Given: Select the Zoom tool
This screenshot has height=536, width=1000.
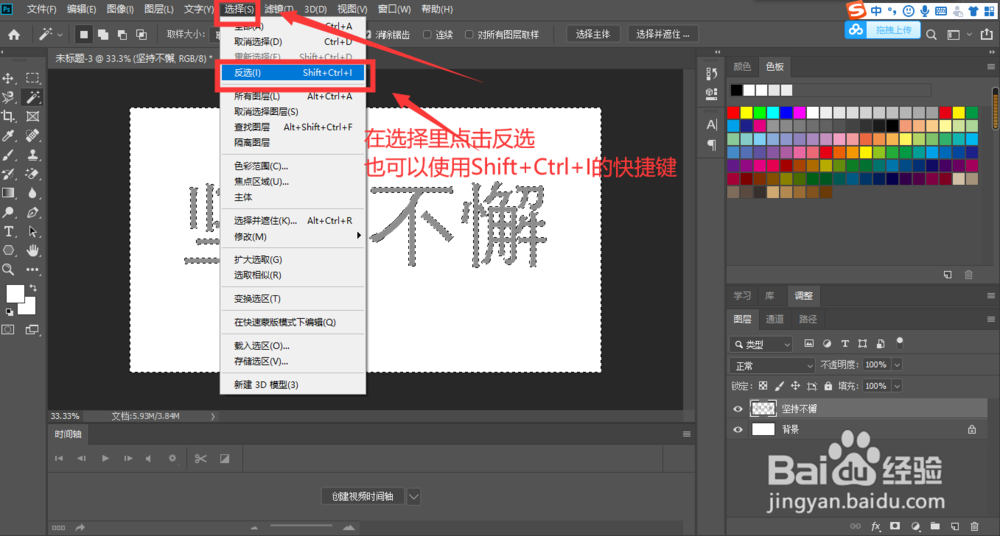Looking at the screenshot, I should [x=8, y=269].
